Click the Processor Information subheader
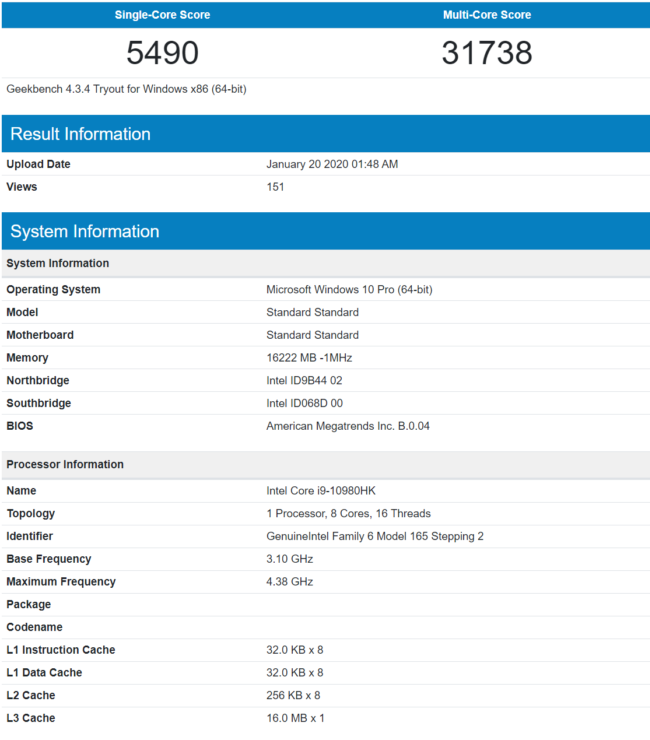 coord(65,464)
